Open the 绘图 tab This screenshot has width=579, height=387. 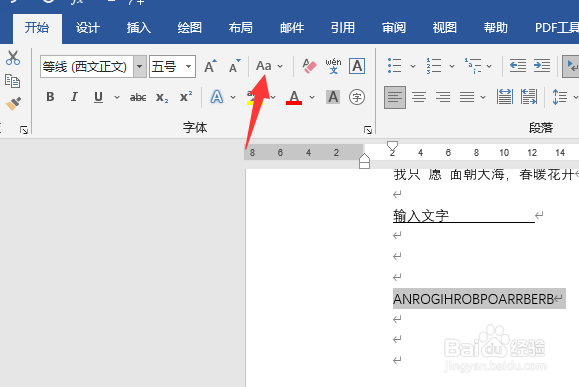(189, 28)
